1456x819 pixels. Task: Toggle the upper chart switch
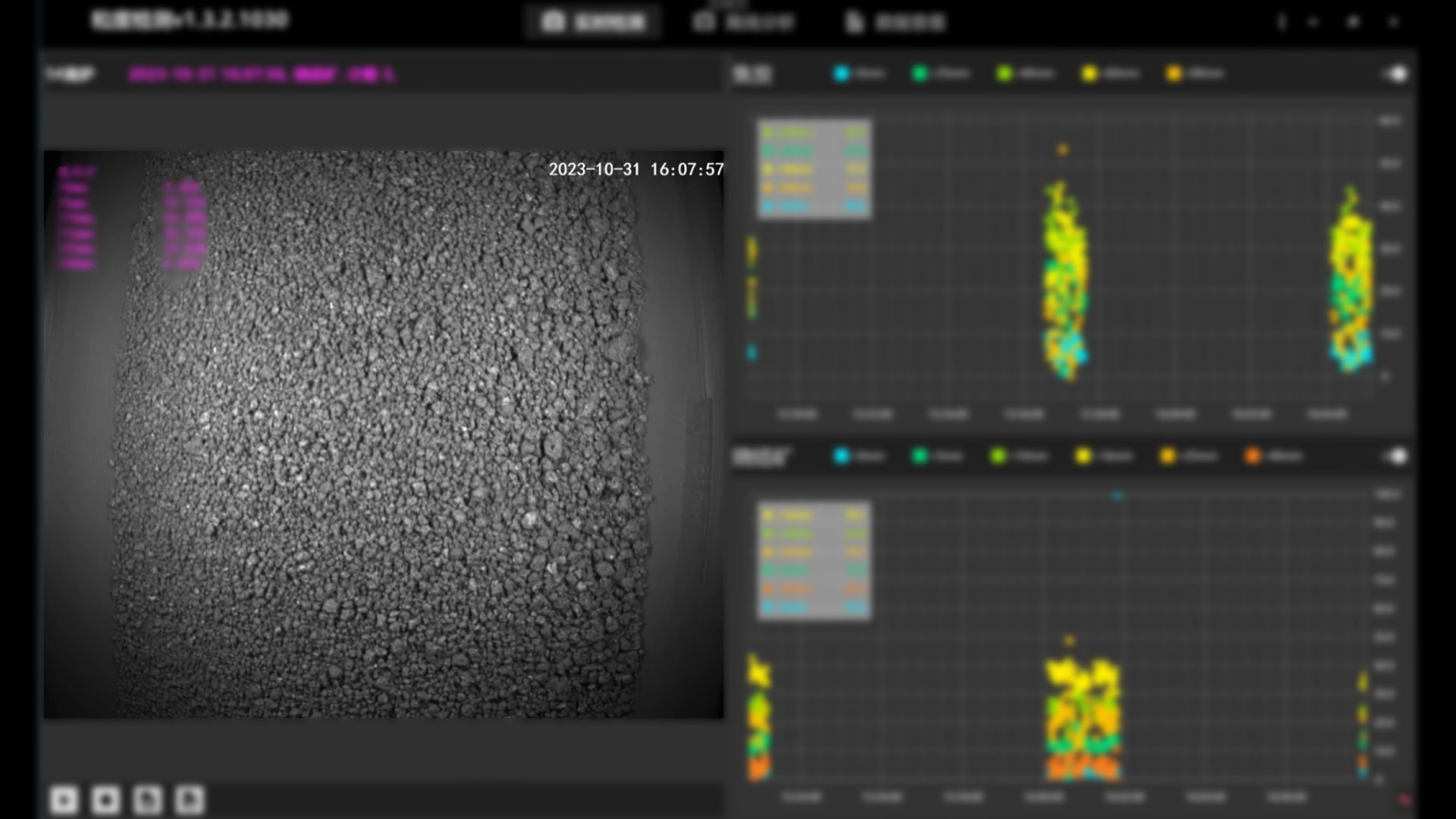[x=1395, y=74]
